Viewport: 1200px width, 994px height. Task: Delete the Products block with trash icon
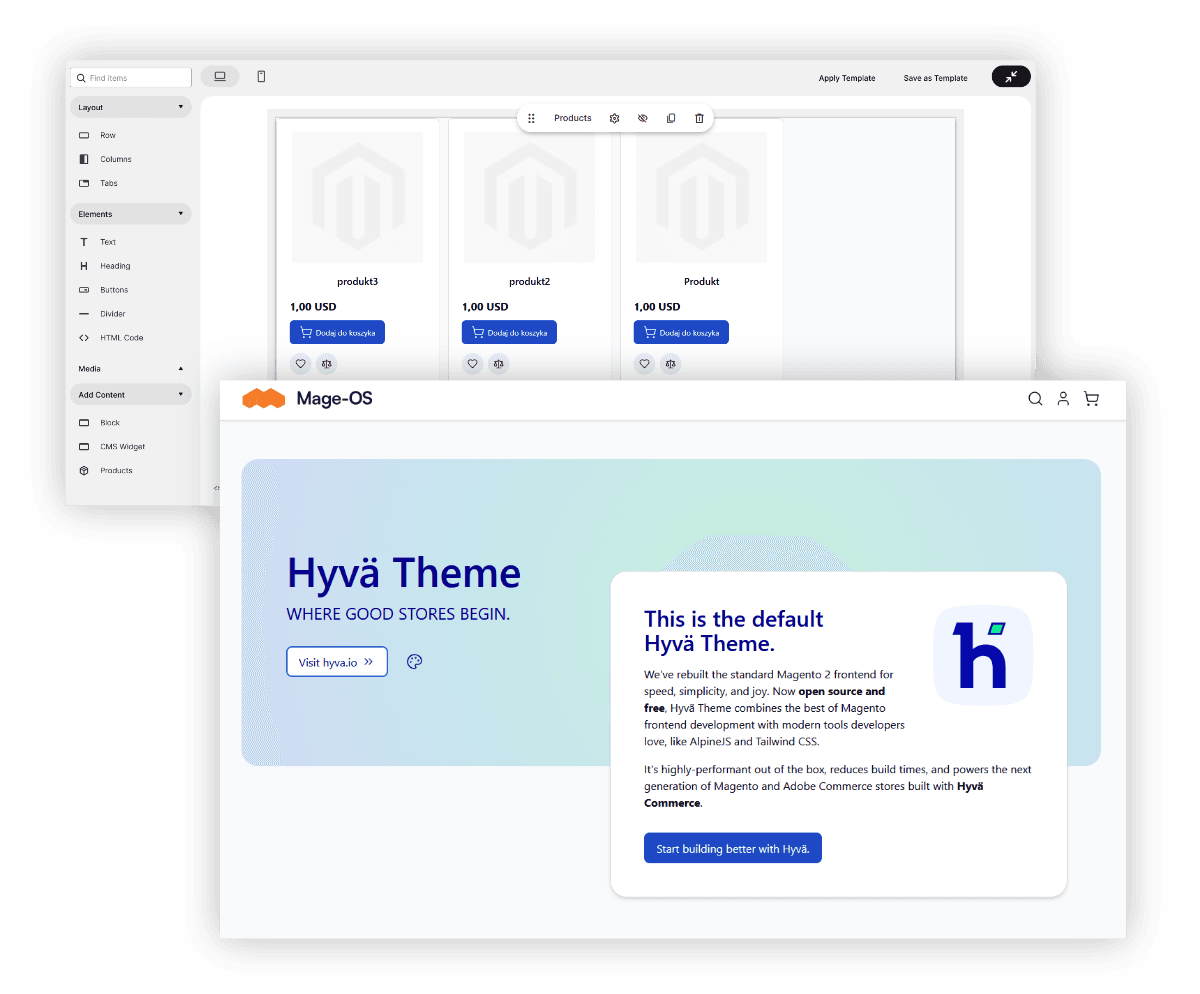(x=699, y=118)
